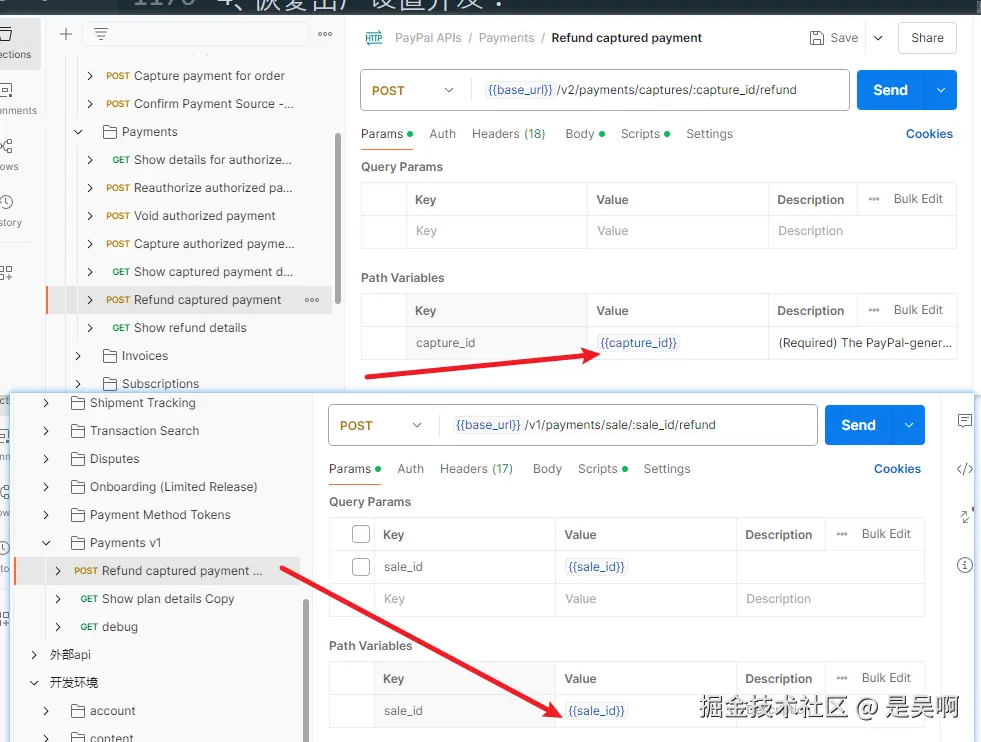Open POST method dropdown for v2 captures request
The height and width of the screenshot is (742, 981).
point(414,90)
